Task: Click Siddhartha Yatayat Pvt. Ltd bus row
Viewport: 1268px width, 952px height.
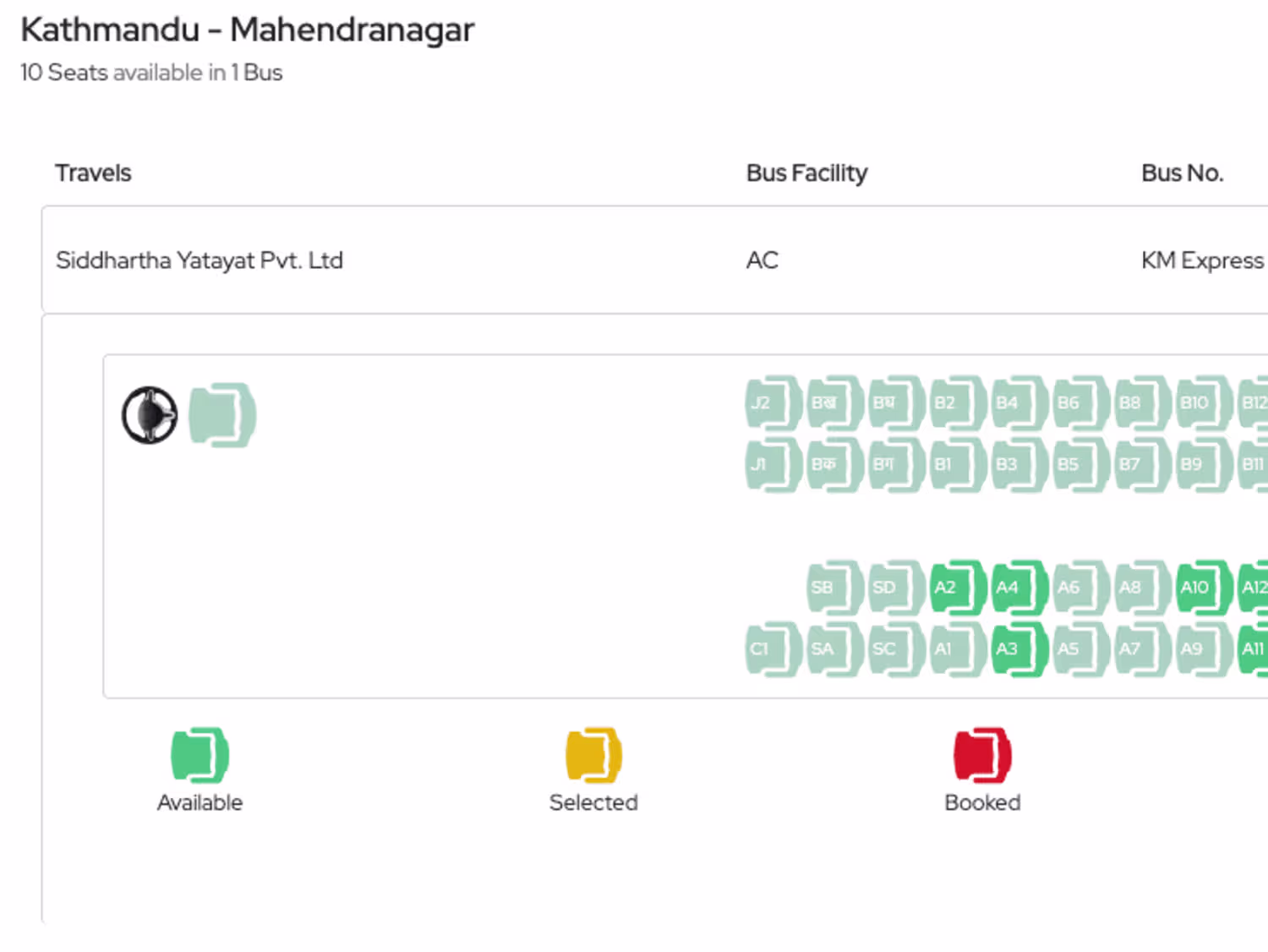Action: (199, 260)
